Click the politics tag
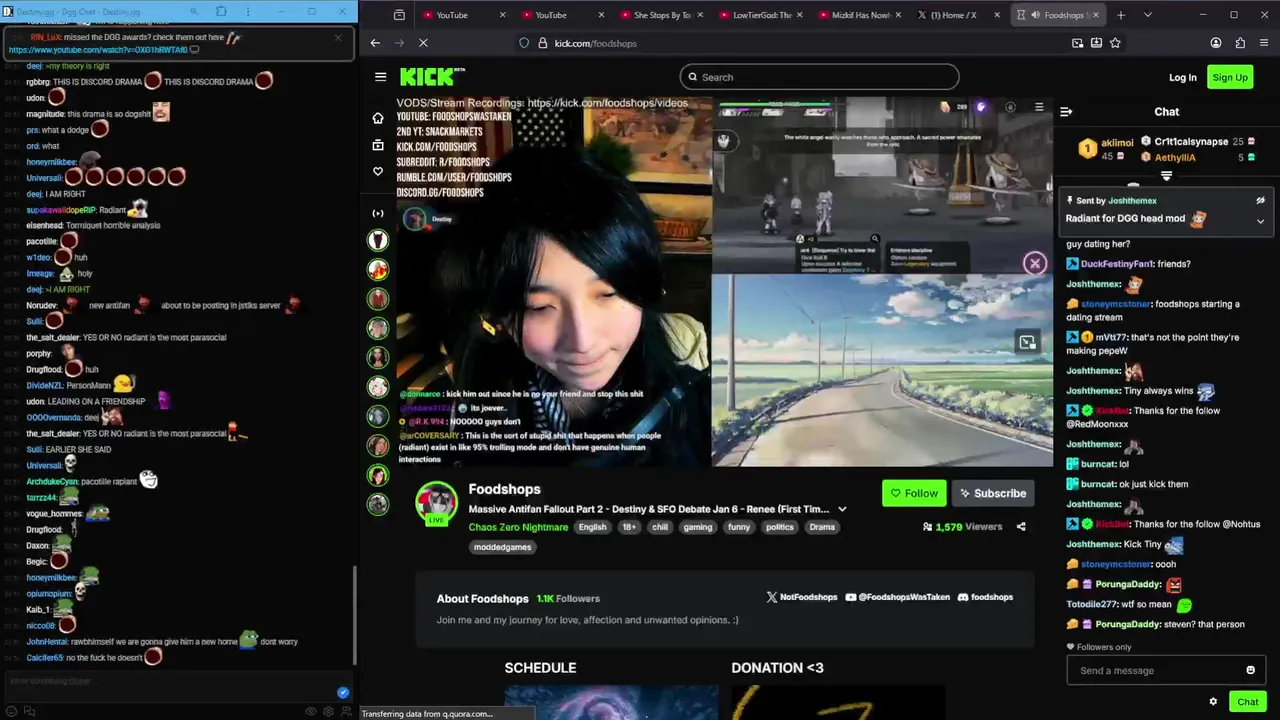This screenshot has width=1280, height=720. pyautogui.click(x=779, y=527)
